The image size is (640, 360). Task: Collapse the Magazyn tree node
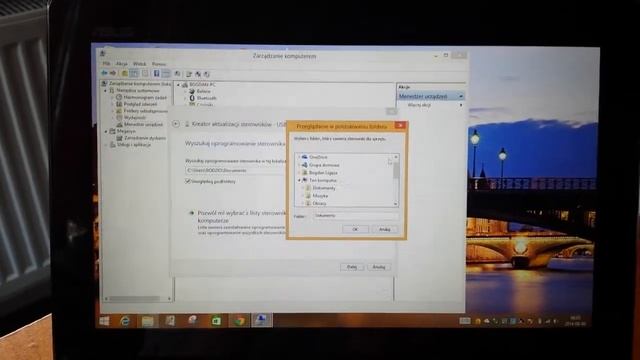click(106, 131)
